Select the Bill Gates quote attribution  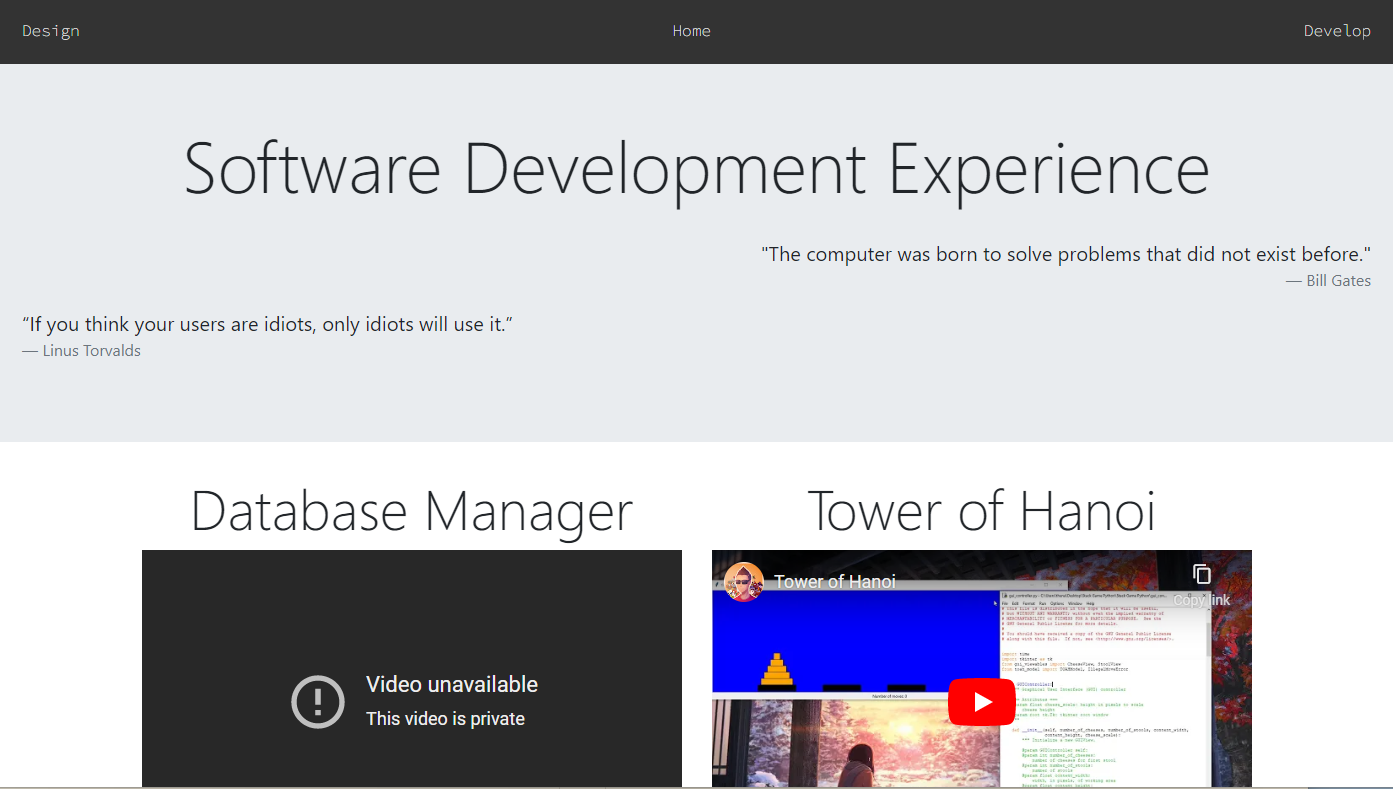point(1329,281)
